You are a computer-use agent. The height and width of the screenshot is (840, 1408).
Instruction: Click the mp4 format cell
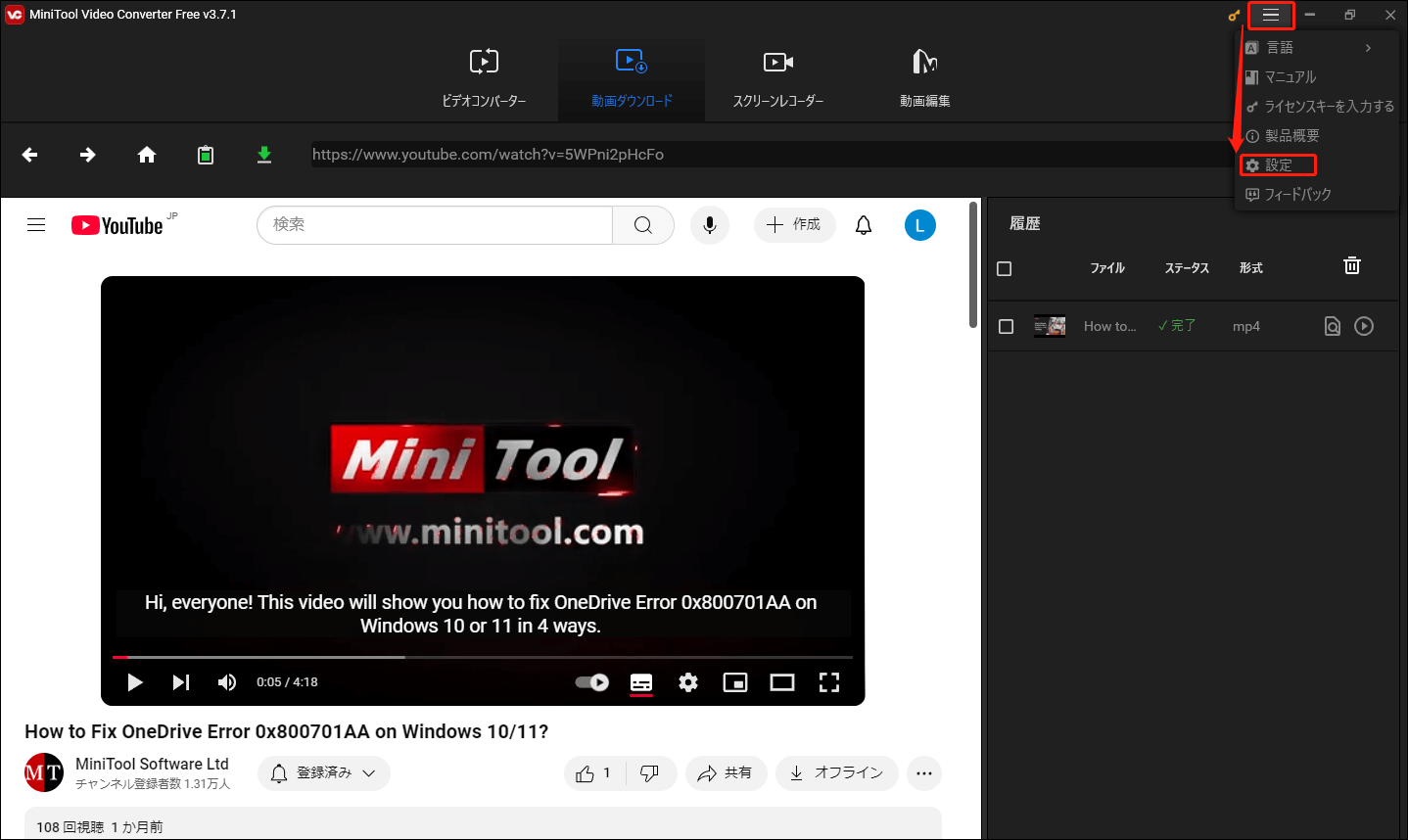click(x=1246, y=326)
